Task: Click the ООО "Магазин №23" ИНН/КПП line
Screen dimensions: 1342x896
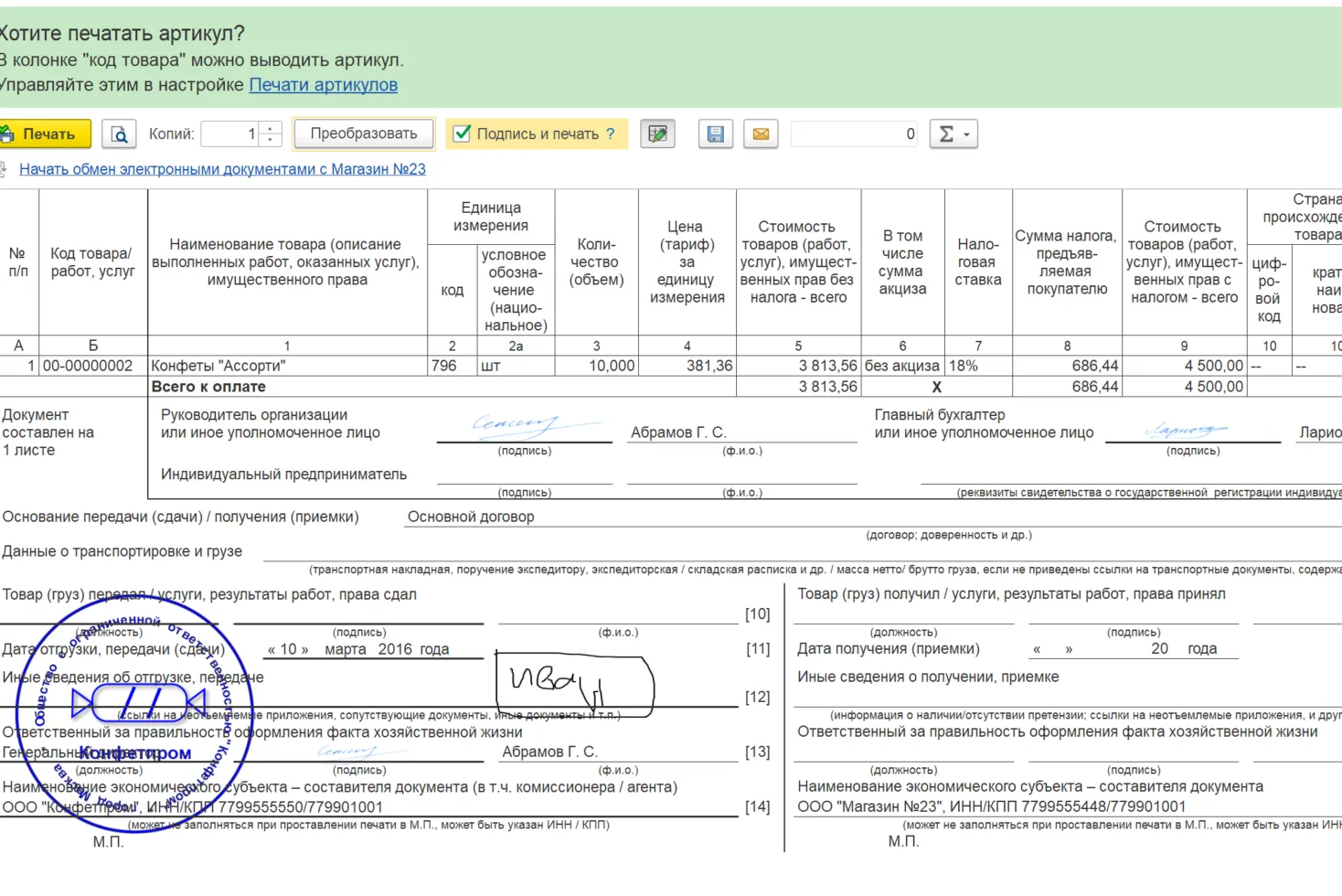Action: click(x=991, y=806)
